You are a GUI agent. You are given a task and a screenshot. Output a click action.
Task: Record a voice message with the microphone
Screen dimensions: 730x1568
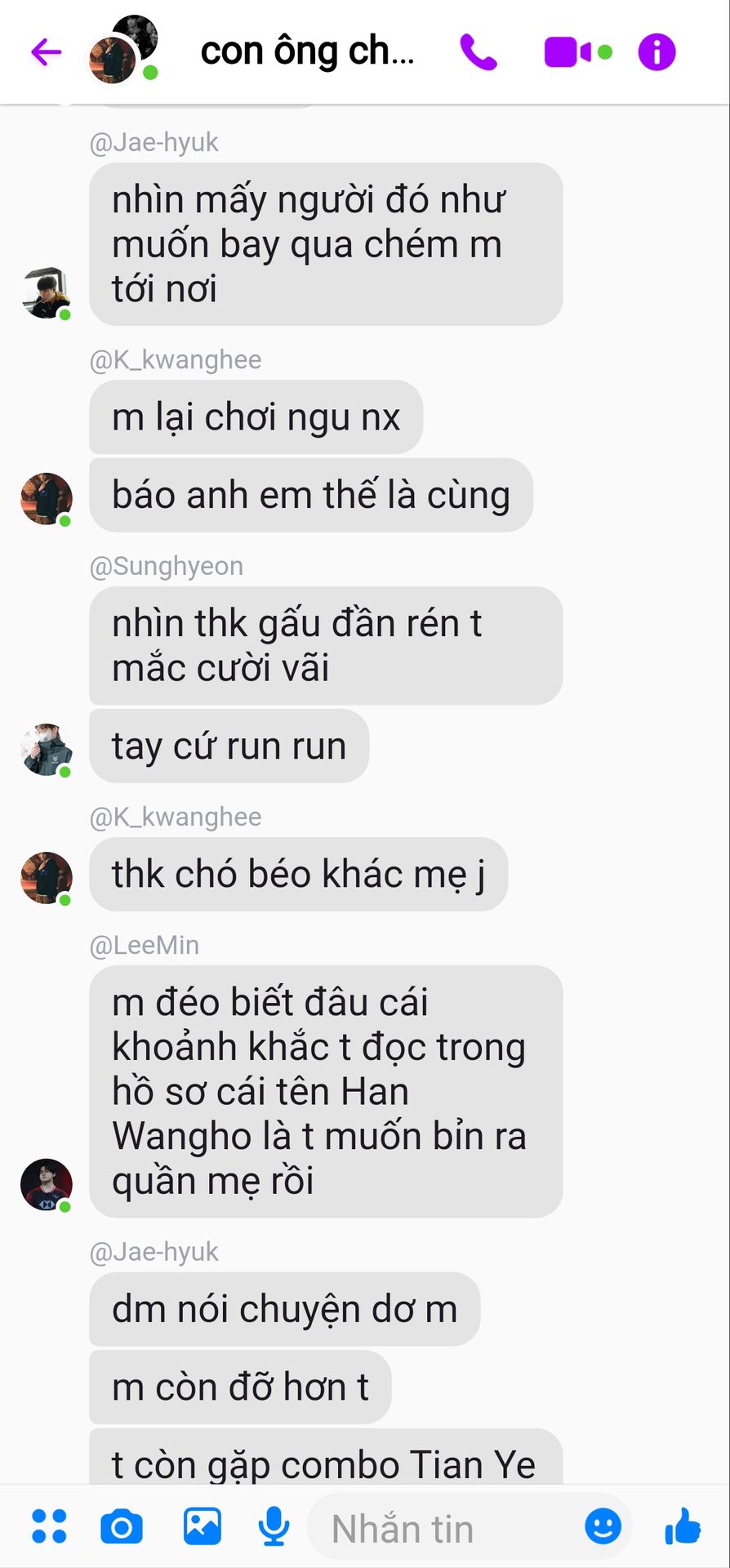point(274,1526)
